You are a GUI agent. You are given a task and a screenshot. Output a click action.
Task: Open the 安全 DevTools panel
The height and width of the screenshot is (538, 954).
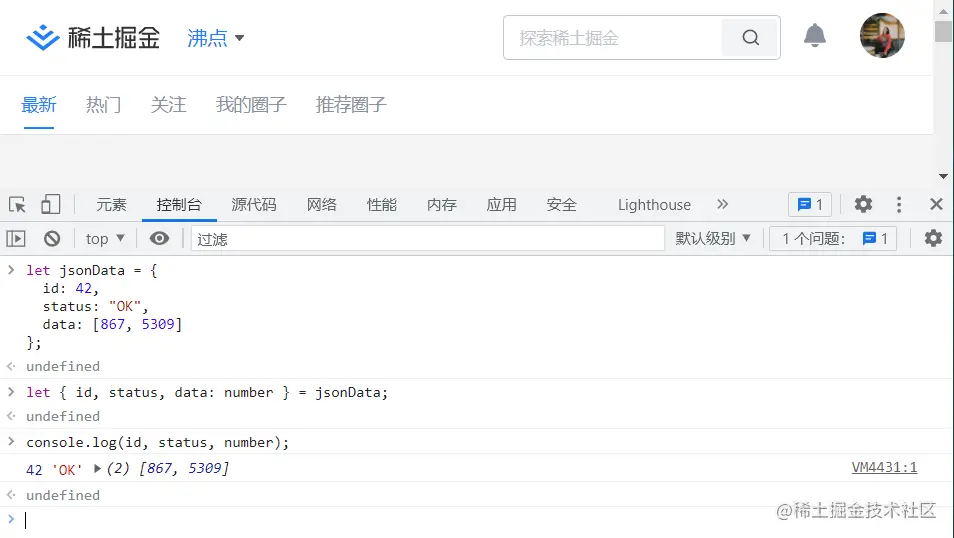click(562, 205)
